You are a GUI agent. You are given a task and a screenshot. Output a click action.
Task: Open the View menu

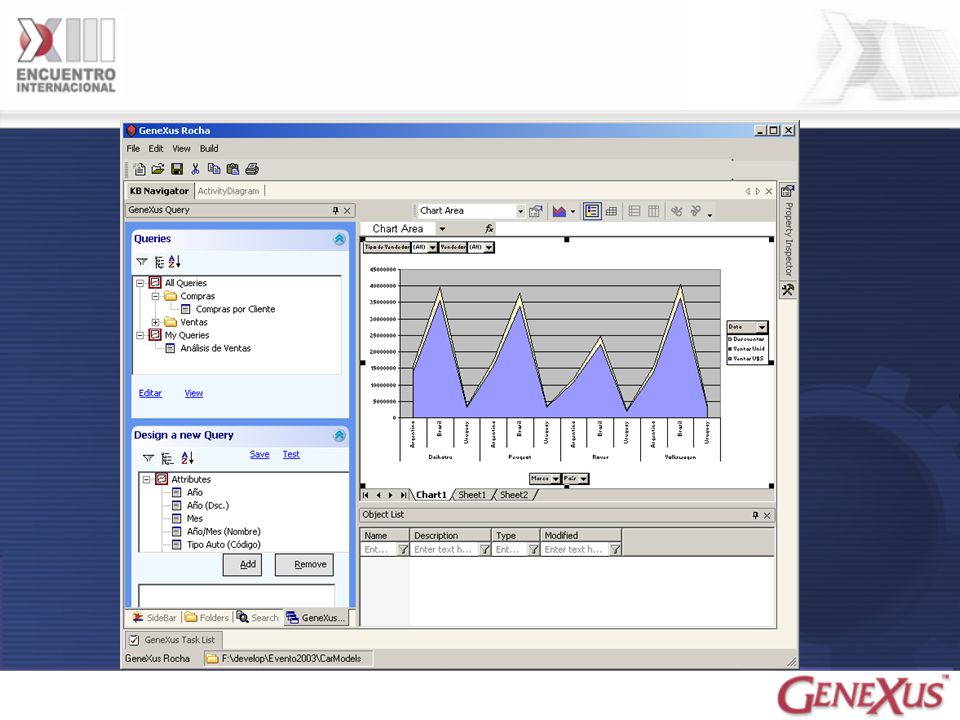click(x=181, y=149)
